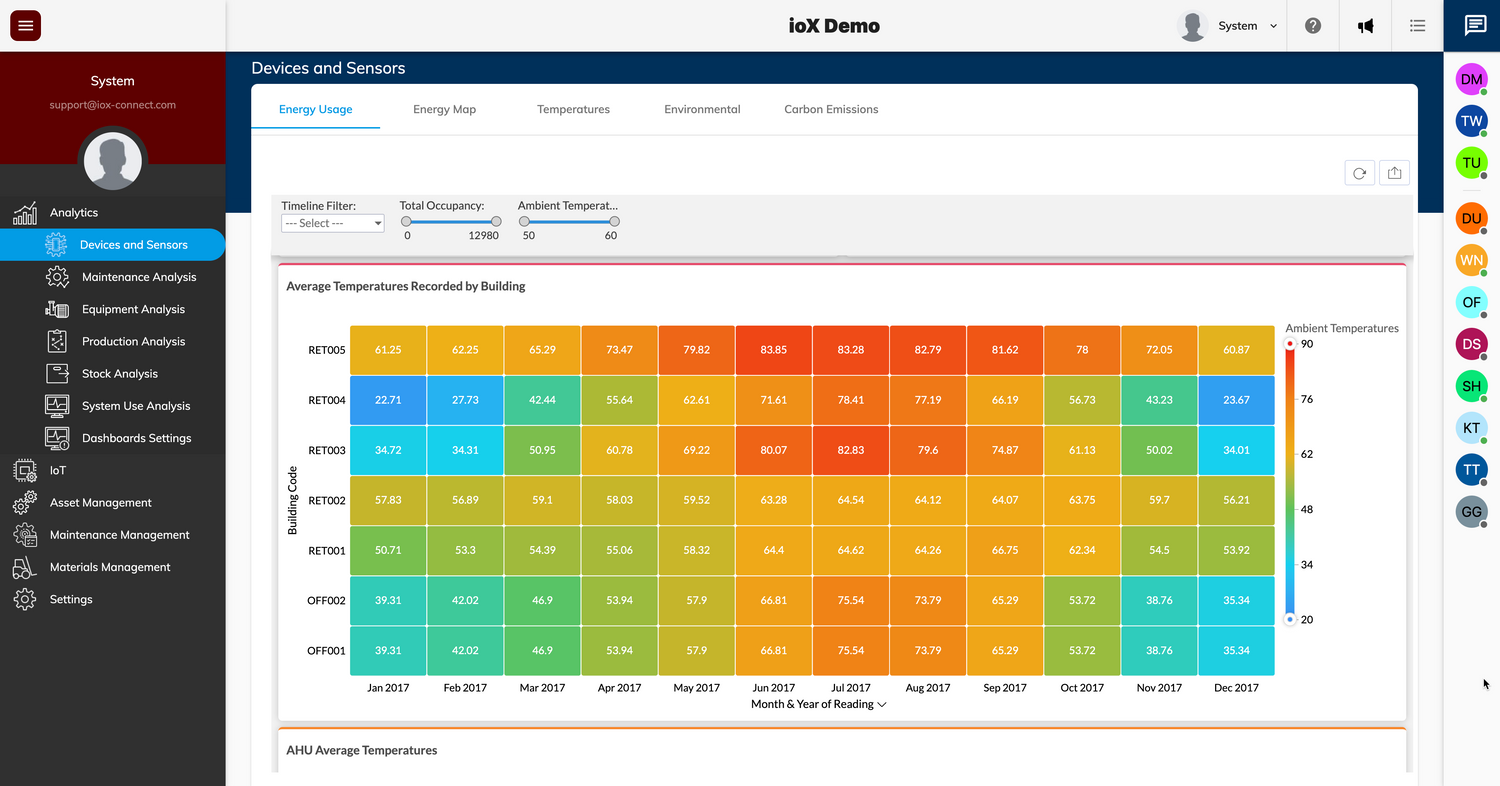The image size is (1500, 786).
Task: Open the Timeline Filter select dropdown
Action: point(332,223)
